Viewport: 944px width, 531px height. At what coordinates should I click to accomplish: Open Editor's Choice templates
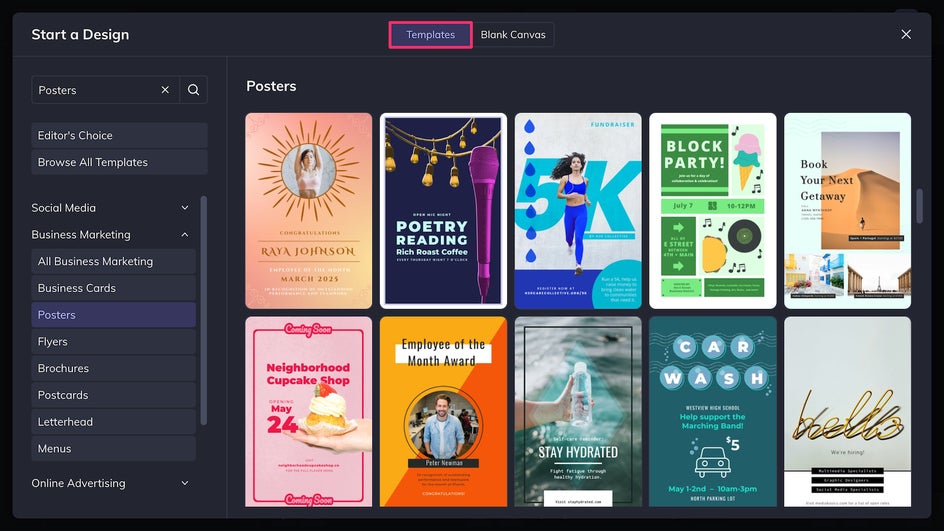119,135
